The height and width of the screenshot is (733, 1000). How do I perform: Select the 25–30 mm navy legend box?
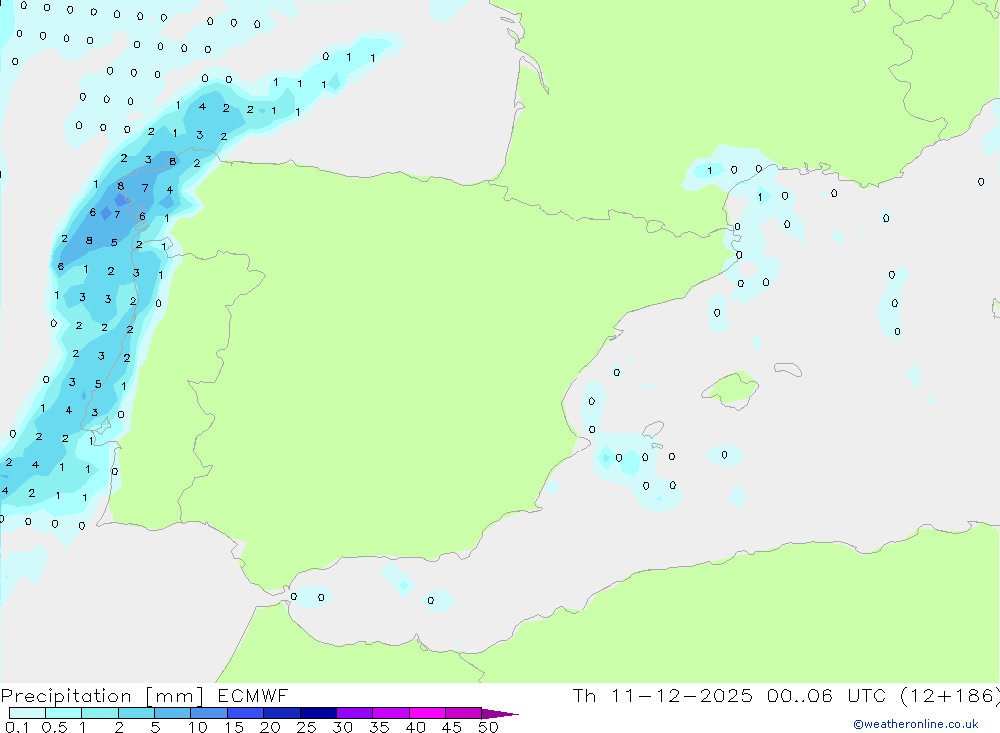(x=318, y=713)
